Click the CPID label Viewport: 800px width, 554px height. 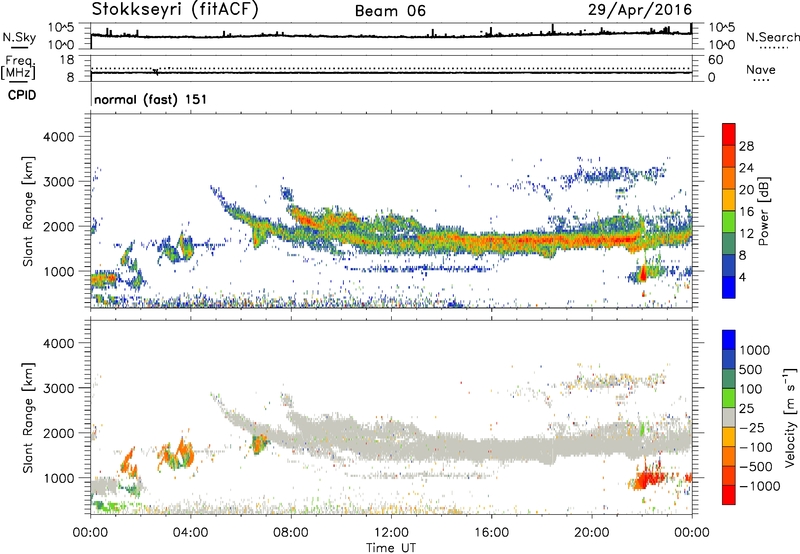click(x=22, y=95)
